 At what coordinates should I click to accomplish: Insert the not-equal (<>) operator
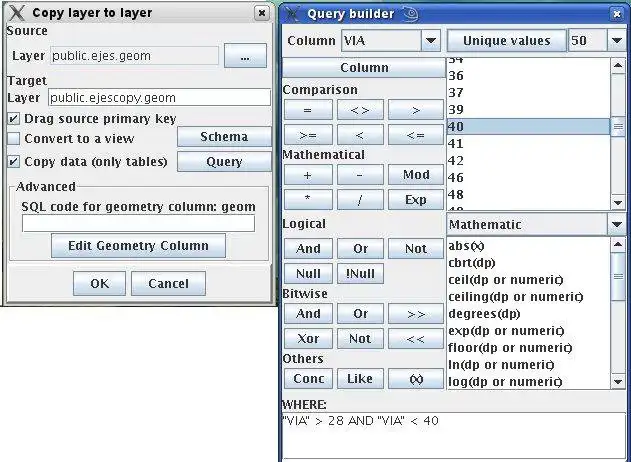tap(360, 110)
